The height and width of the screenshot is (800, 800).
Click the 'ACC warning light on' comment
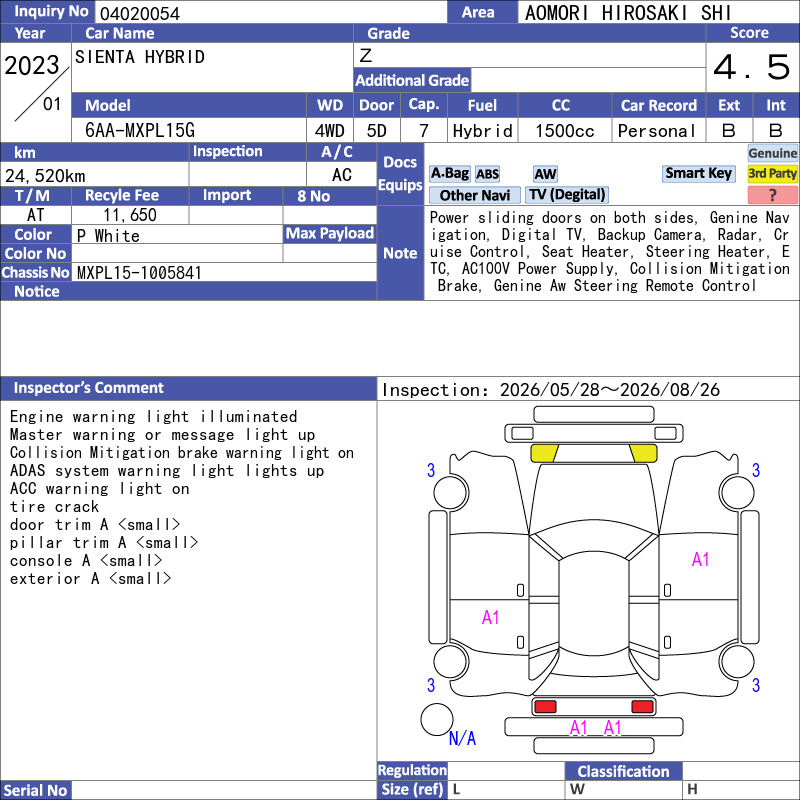pyautogui.click(x=99, y=489)
